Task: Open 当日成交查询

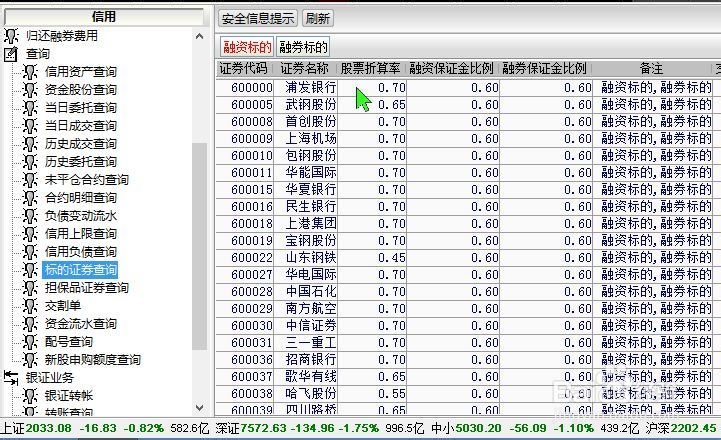Action: [x=80, y=126]
